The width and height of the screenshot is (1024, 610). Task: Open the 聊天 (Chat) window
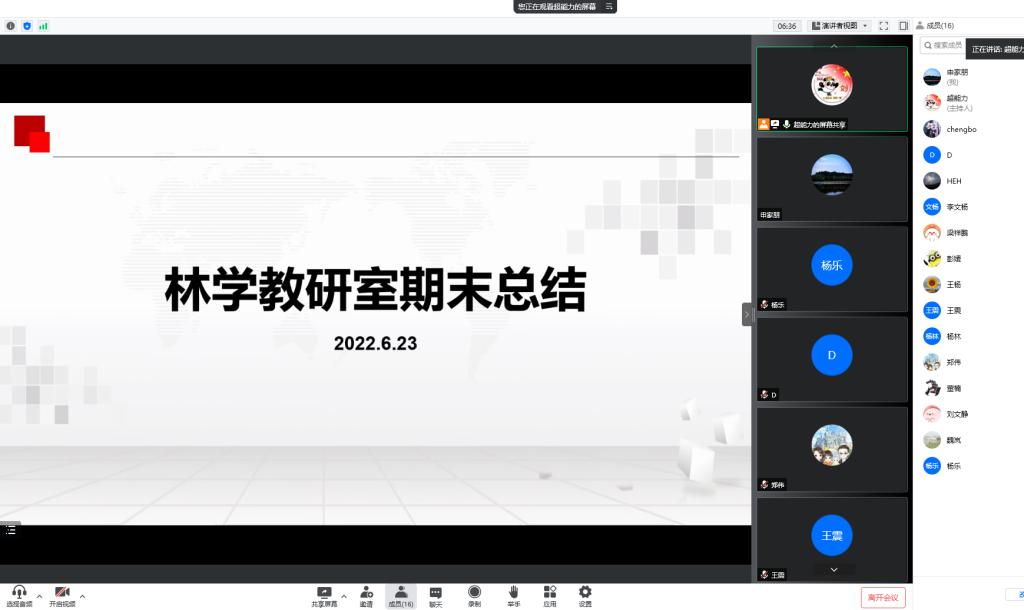tap(435, 596)
